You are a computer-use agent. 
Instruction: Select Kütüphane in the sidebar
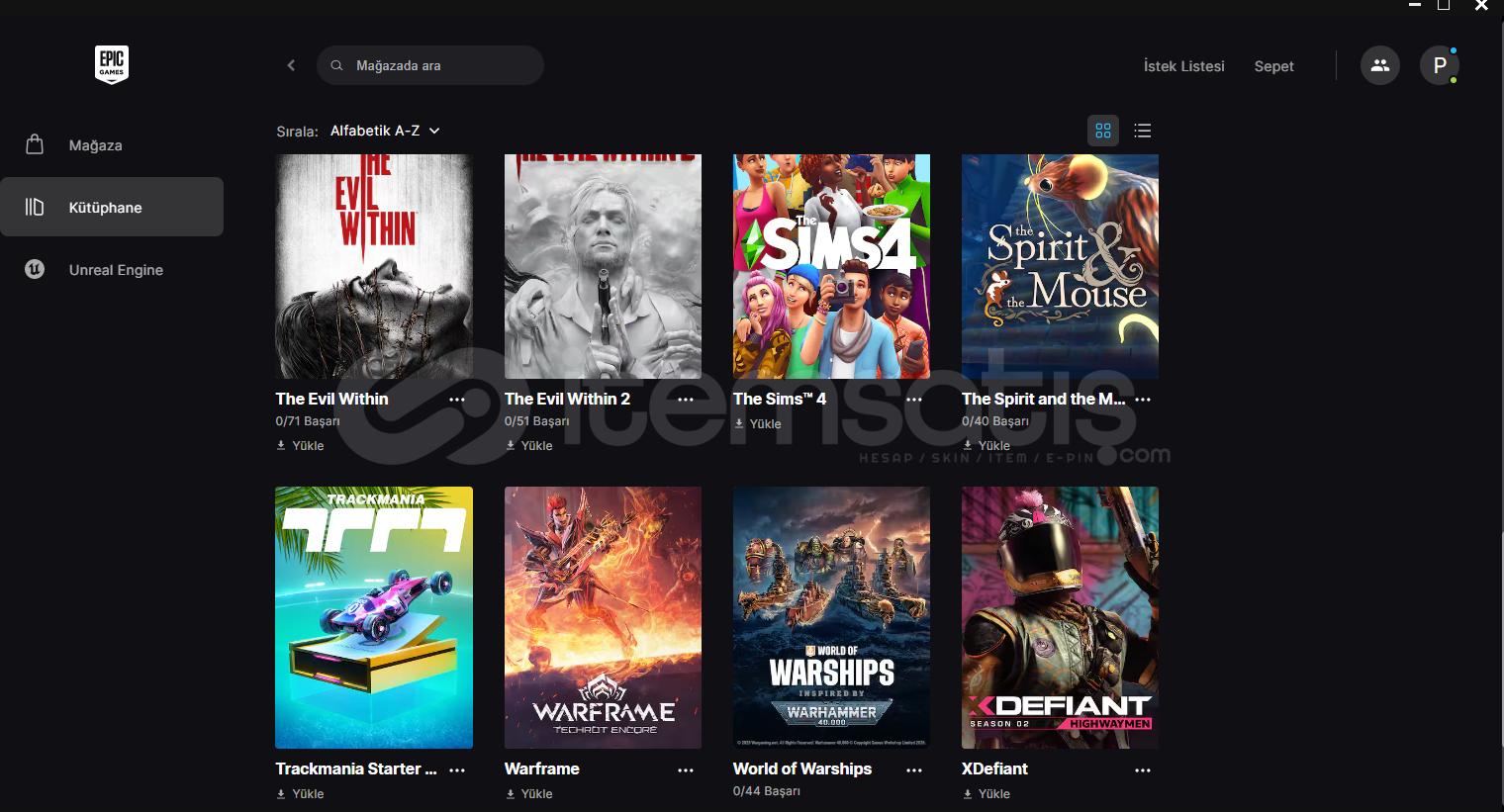[112, 207]
